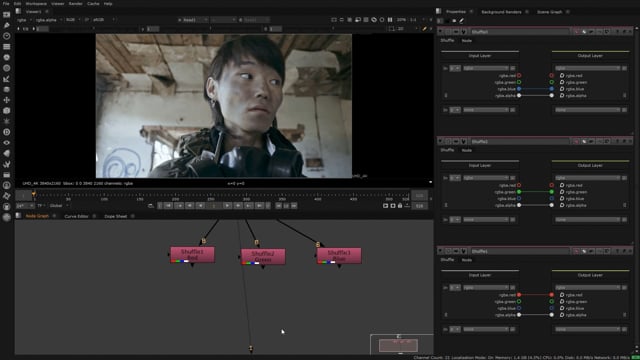Select the Shuffle1 Red node
The width and height of the screenshot is (640, 360).
[x=192, y=255]
